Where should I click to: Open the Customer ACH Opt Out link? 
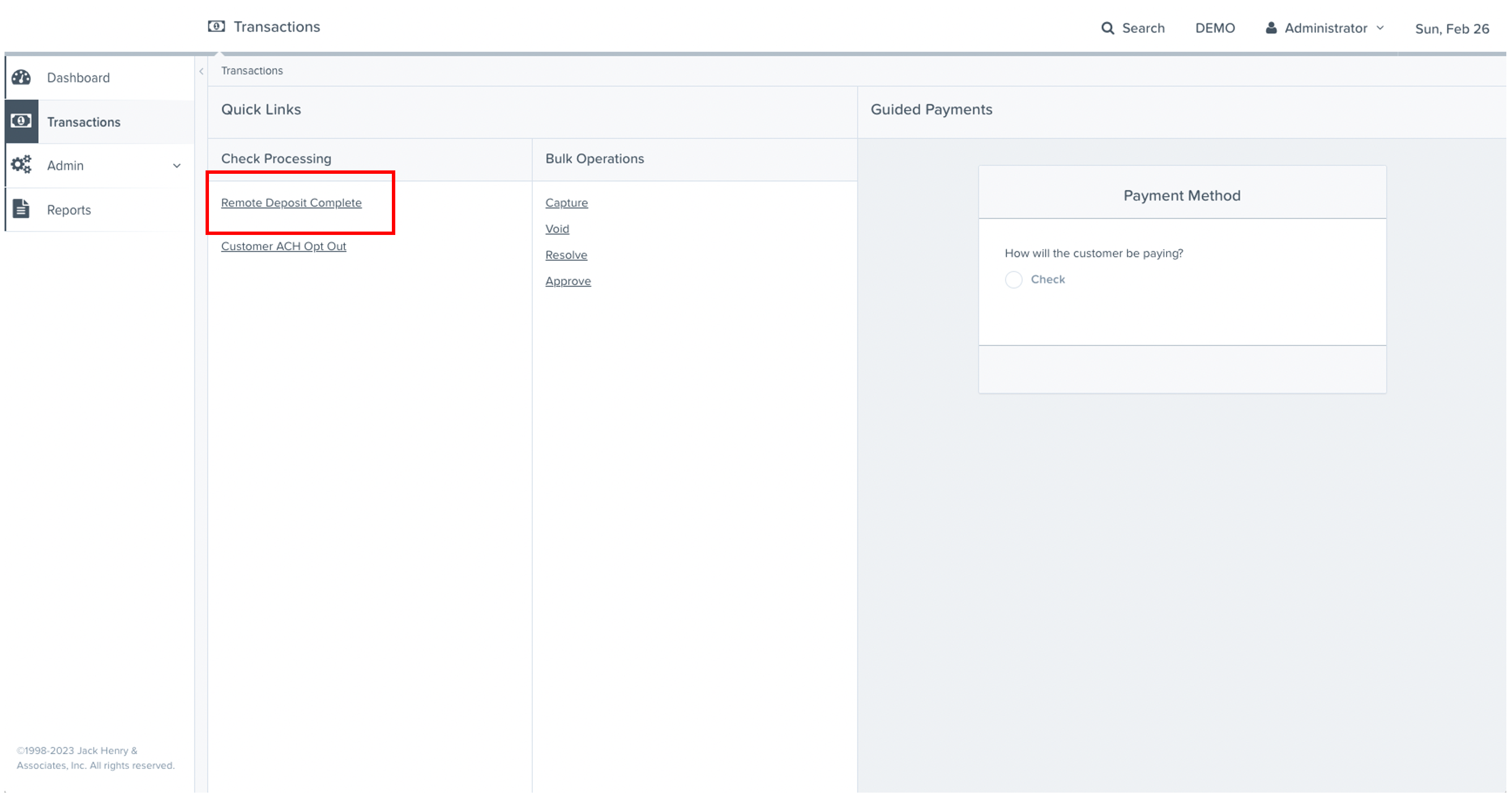click(x=284, y=246)
